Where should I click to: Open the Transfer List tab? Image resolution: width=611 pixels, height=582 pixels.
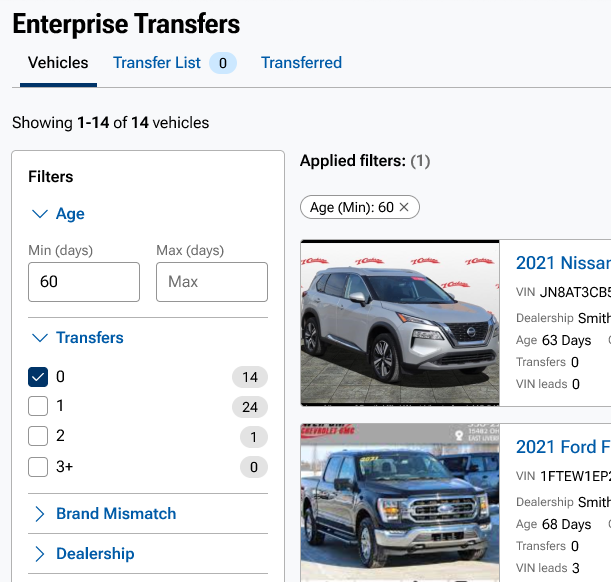point(157,63)
